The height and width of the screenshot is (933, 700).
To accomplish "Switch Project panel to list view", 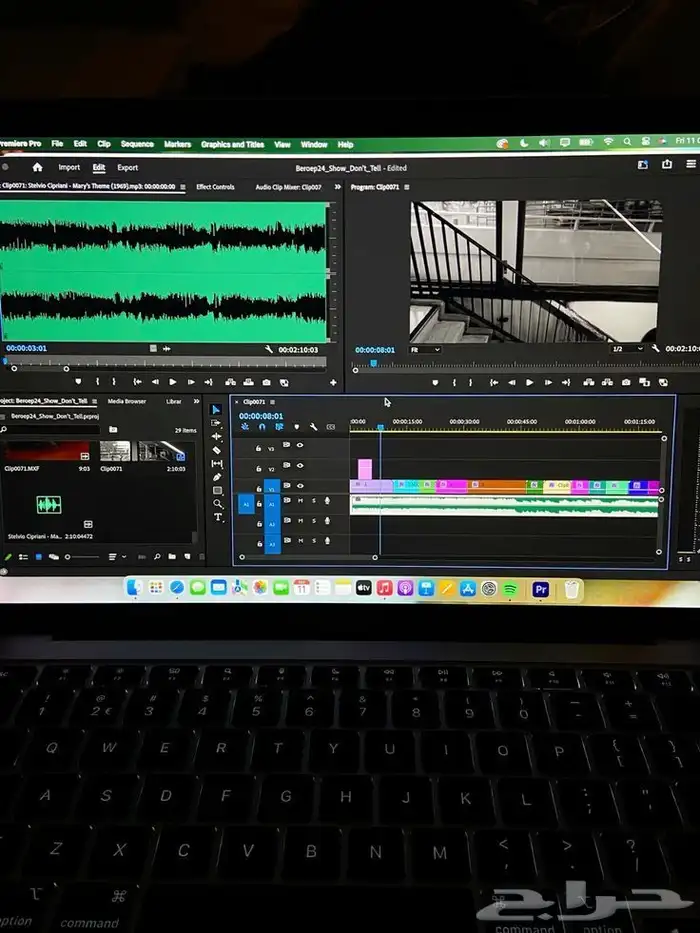I will [x=23, y=557].
